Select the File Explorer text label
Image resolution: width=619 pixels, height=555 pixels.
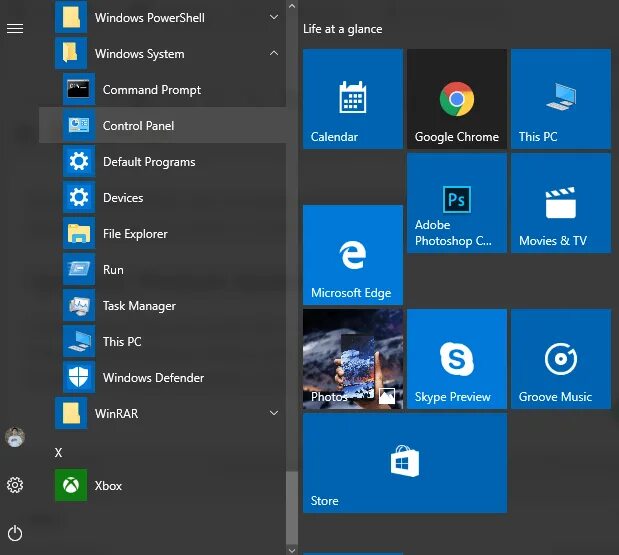click(135, 234)
